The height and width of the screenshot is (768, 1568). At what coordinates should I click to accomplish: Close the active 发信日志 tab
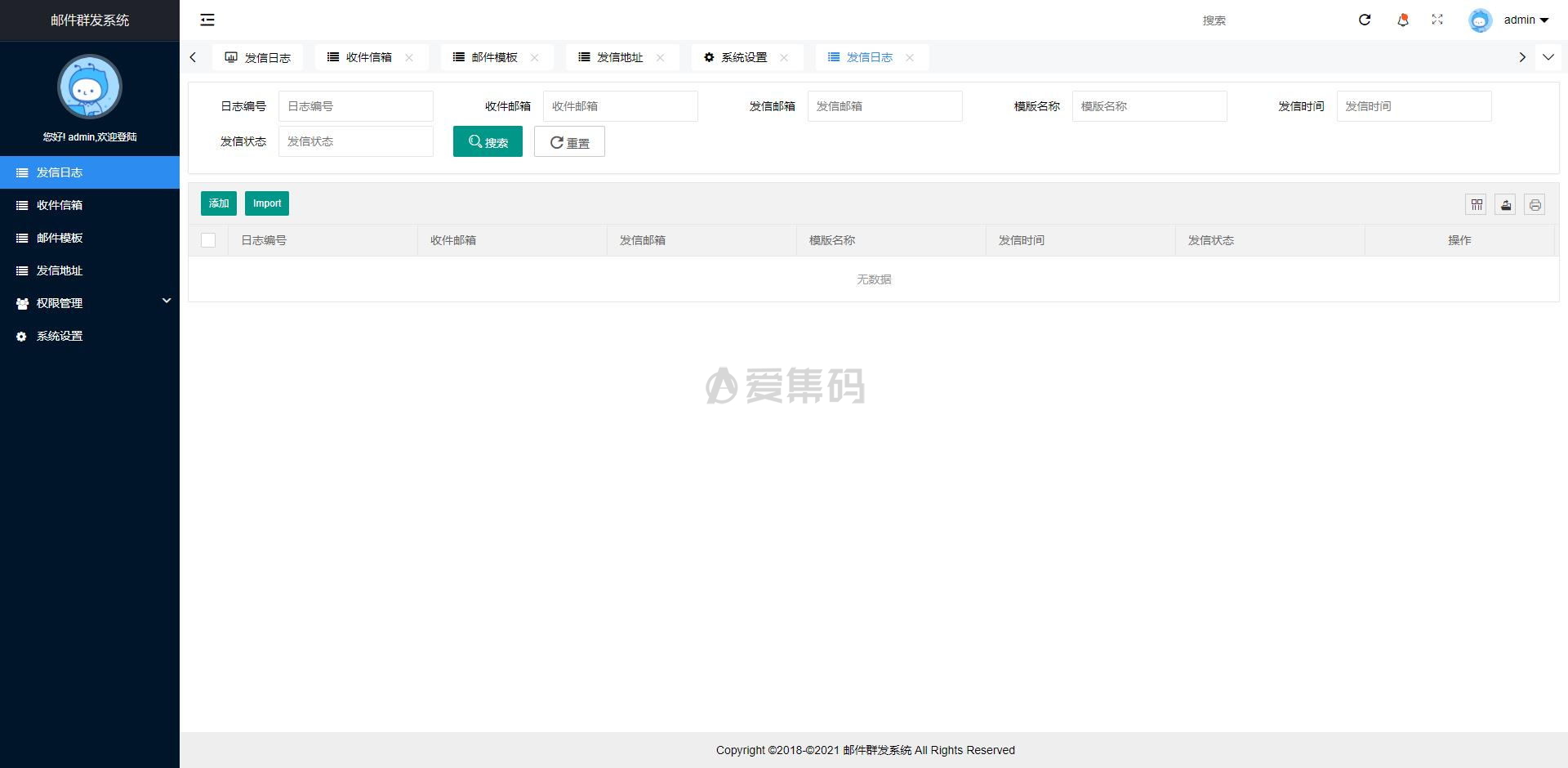pos(910,57)
